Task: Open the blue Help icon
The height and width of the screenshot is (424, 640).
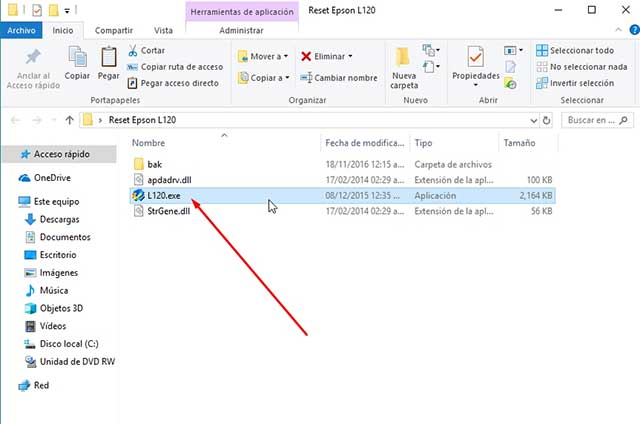Action: coord(634,30)
